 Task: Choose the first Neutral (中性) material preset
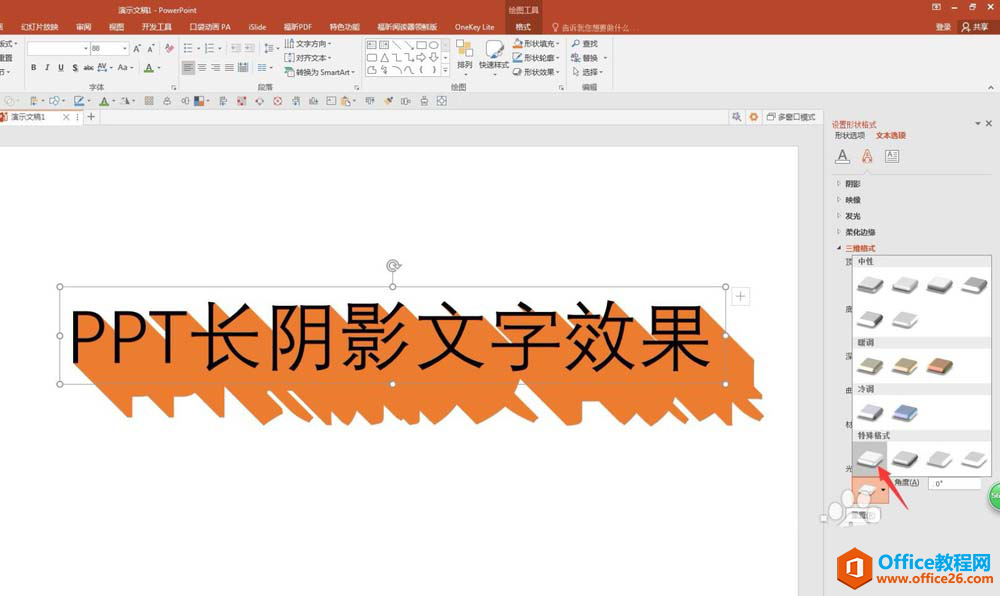871,284
